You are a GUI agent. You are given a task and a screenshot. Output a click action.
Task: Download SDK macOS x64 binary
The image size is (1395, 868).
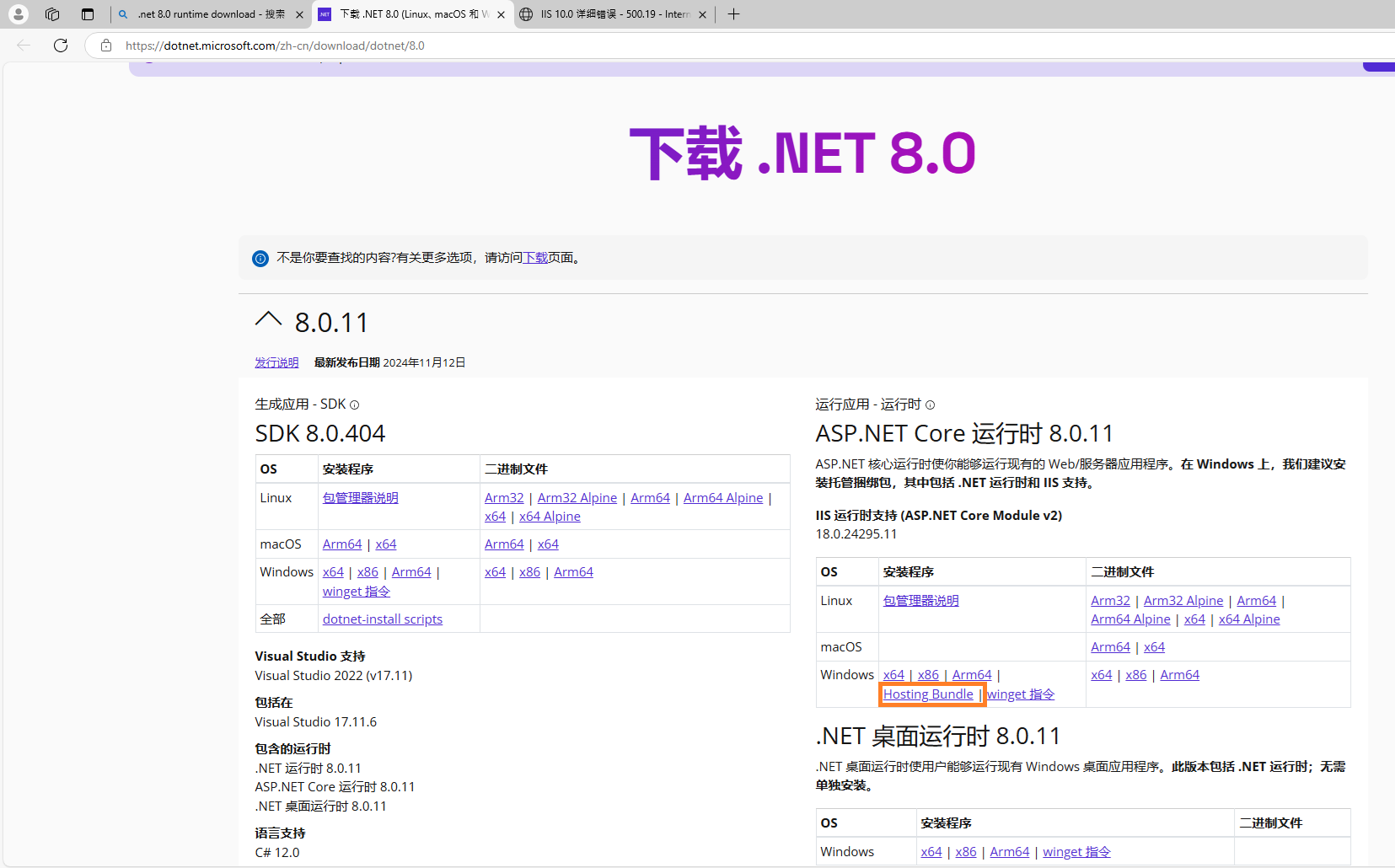(x=548, y=544)
